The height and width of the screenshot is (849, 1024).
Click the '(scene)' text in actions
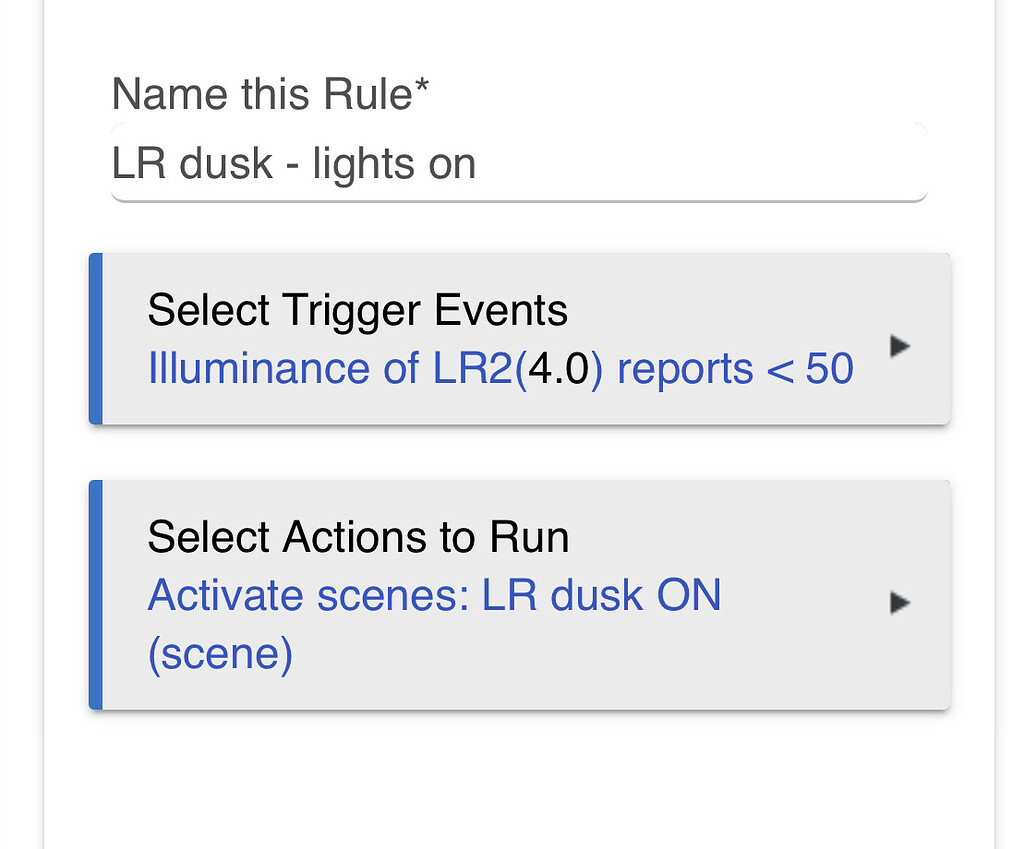click(x=220, y=653)
